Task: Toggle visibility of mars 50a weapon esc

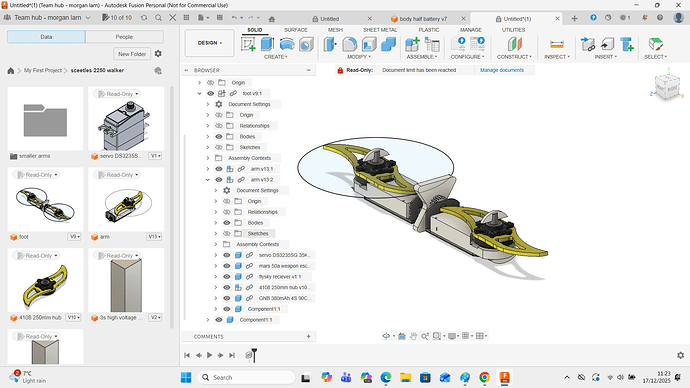Action: (x=227, y=266)
